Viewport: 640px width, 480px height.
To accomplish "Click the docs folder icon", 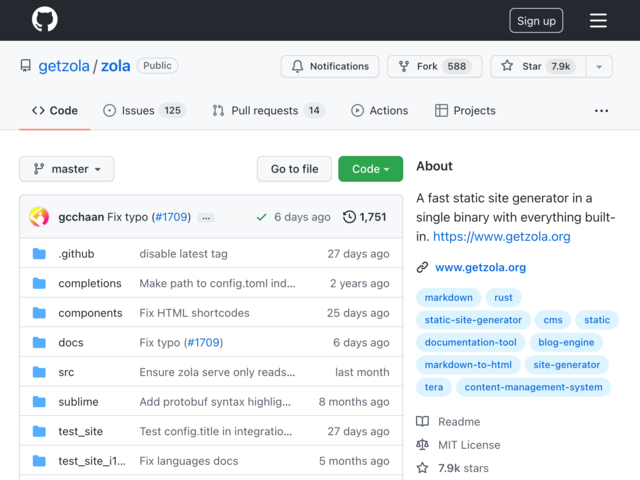I will 39,342.
